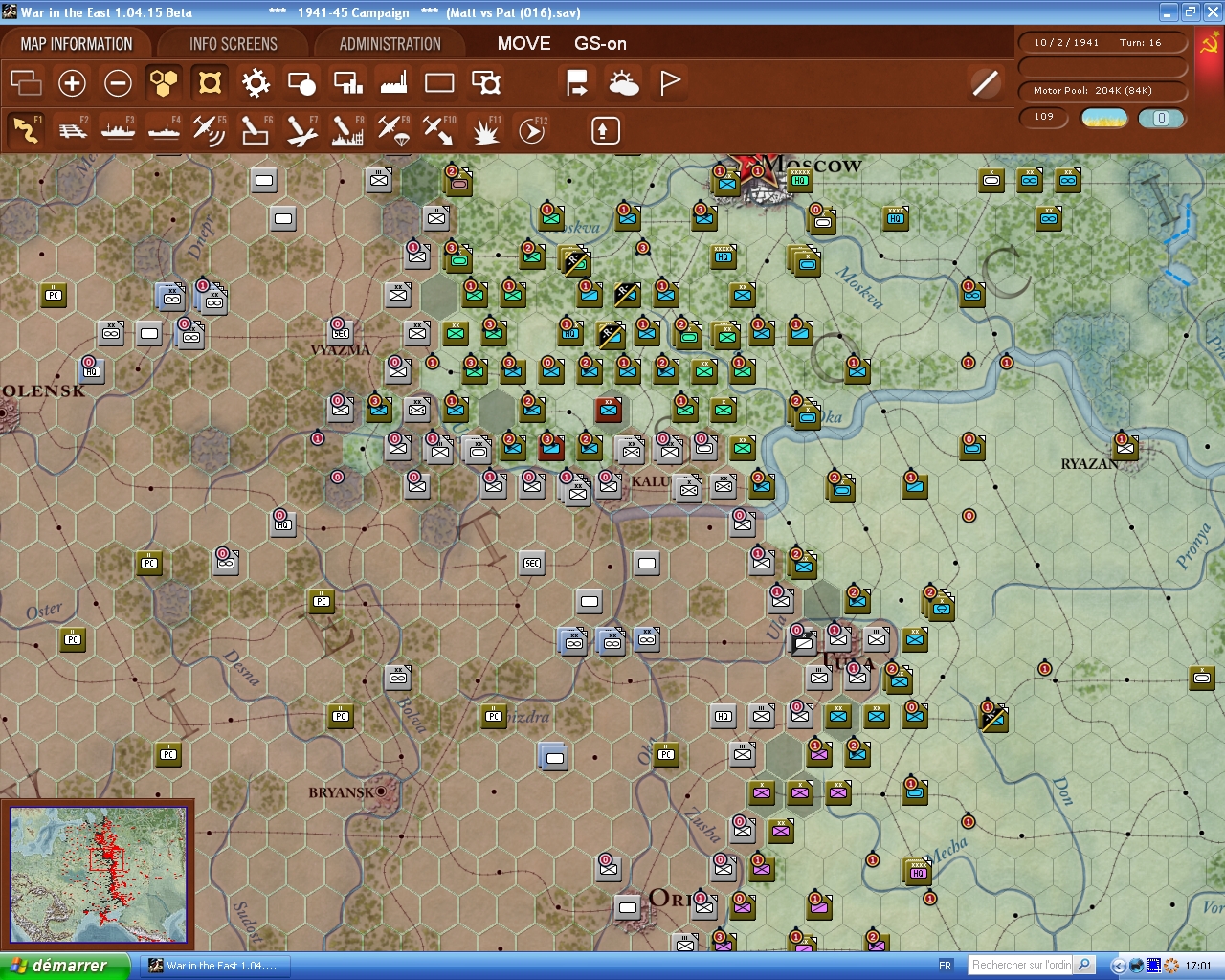
Task: Open the ADMINISTRATION tab
Action: [x=390, y=44]
